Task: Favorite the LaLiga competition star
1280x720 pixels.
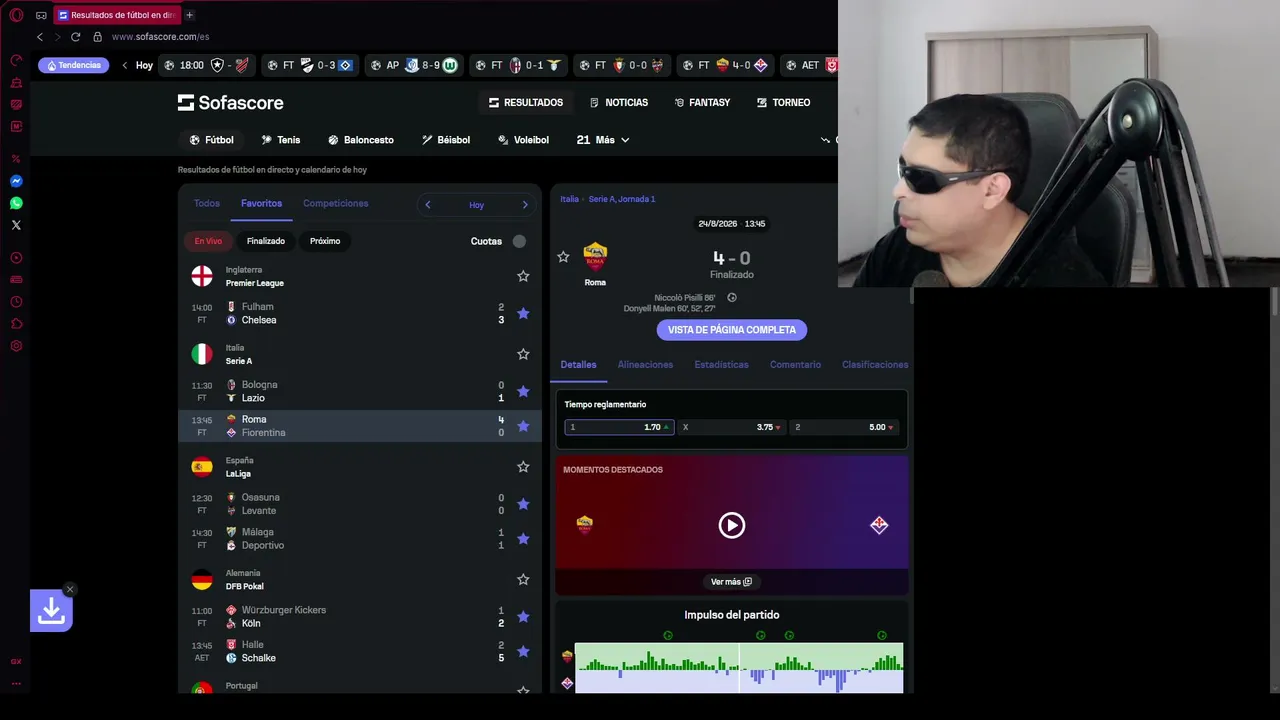Action: pyautogui.click(x=523, y=467)
